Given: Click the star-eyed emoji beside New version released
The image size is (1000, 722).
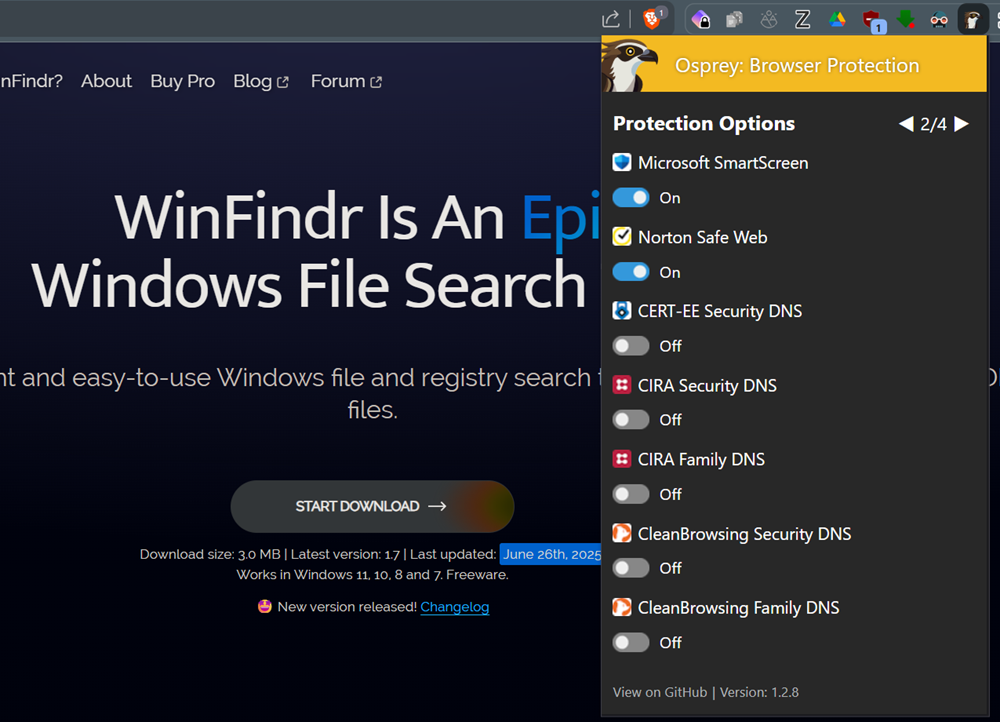Looking at the screenshot, I should coord(265,606).
